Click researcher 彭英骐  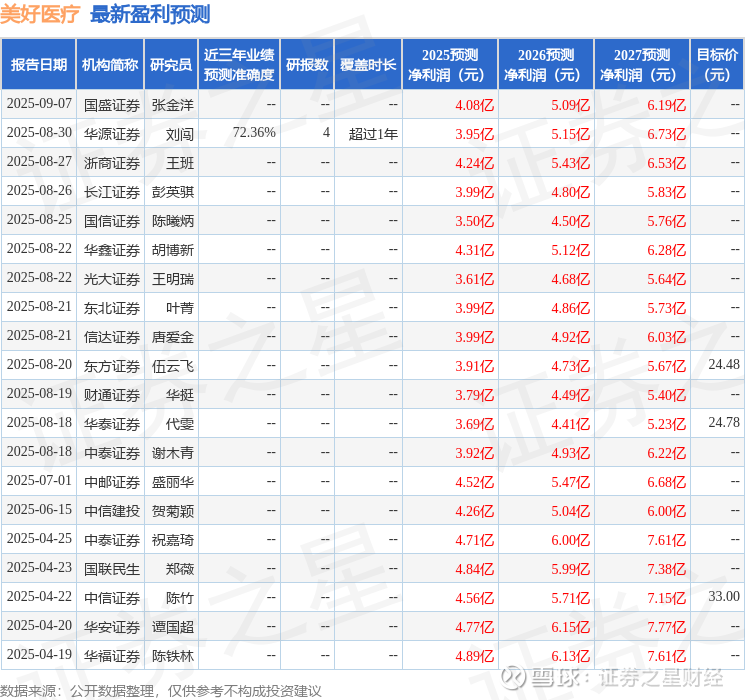tap(172, 192)
